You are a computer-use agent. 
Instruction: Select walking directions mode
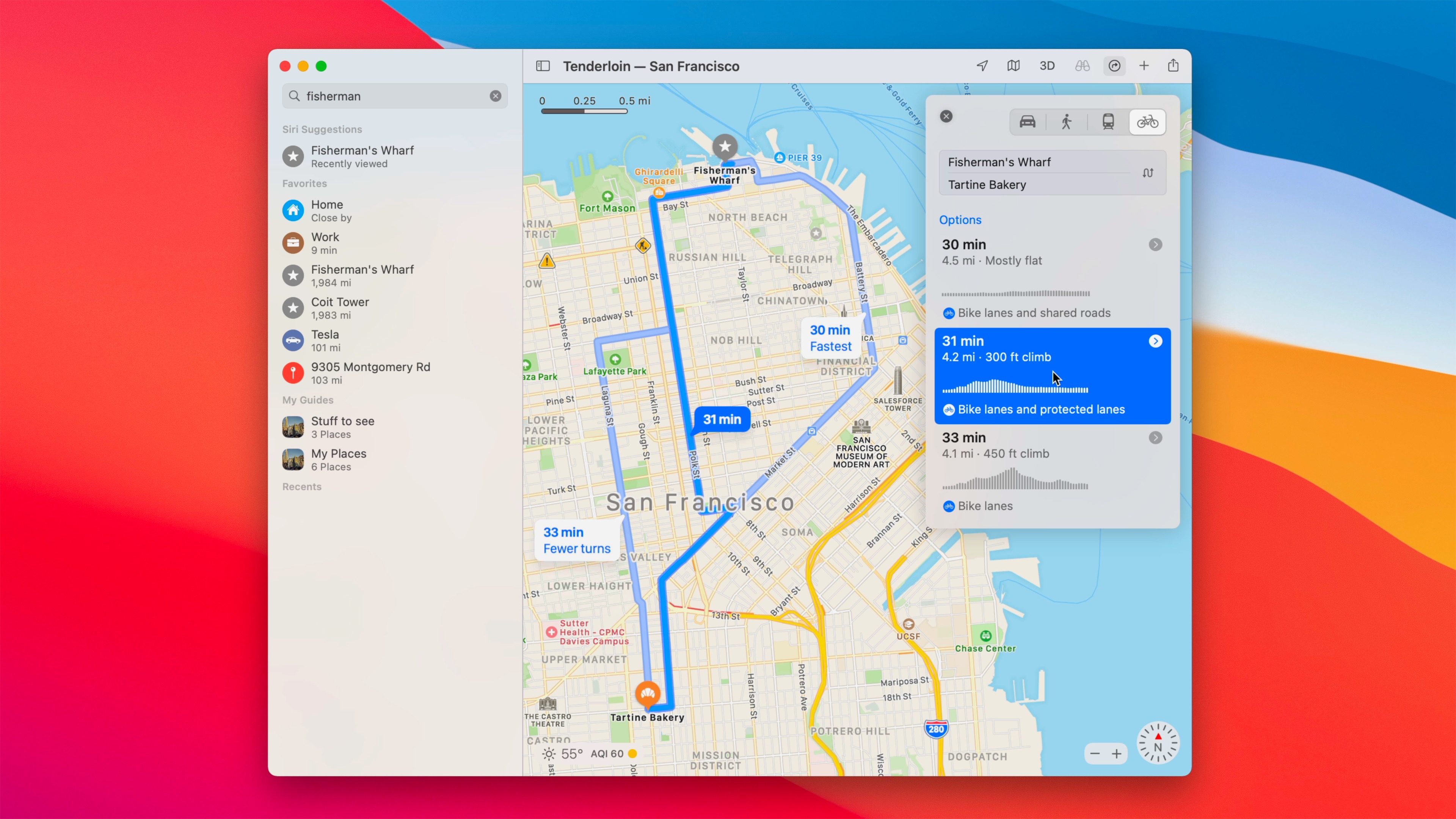click(x=1067, y=122)
